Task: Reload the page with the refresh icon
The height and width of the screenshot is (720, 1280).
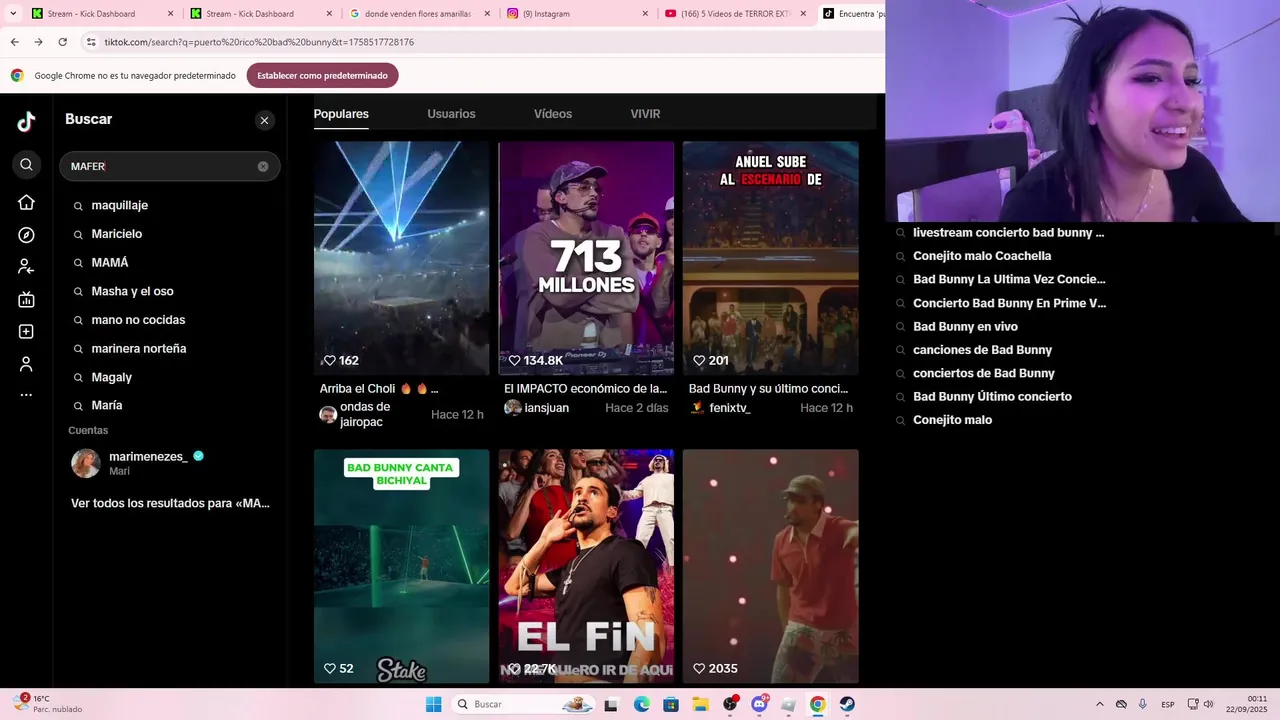Action: [x=62, y=42]
